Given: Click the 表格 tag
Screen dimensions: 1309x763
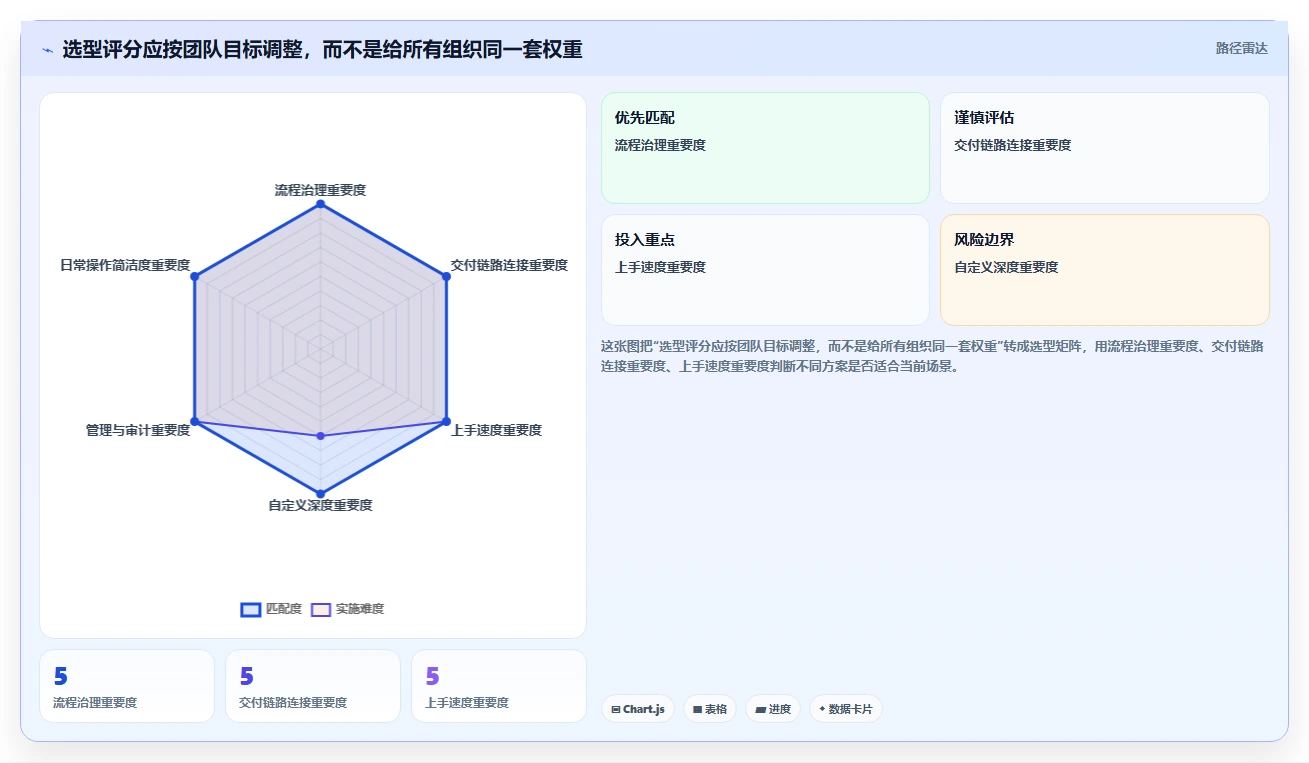Looking at the screenshot, I should point(710,709).
